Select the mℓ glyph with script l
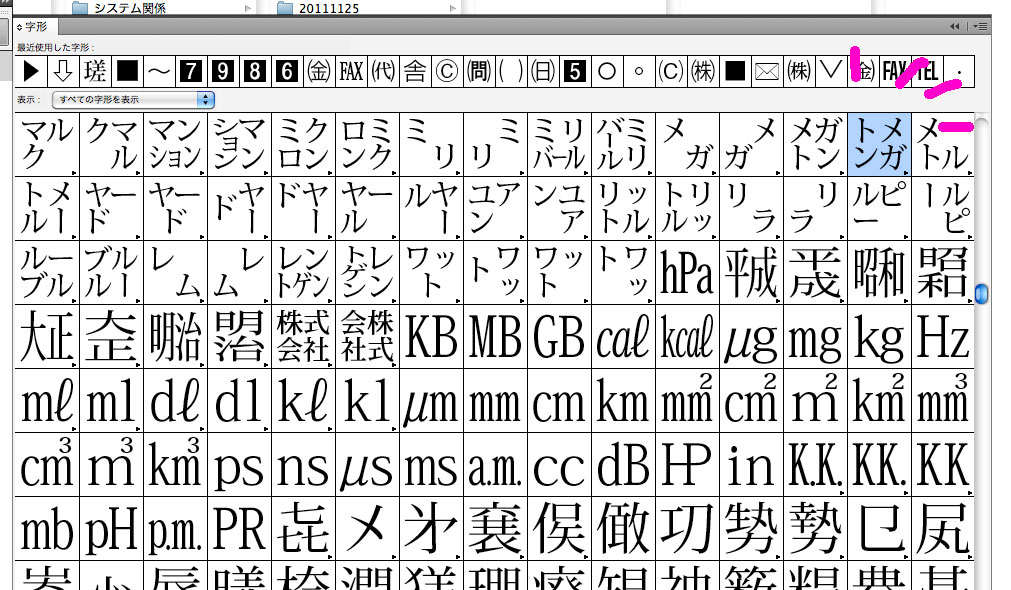Image resolution: width=1011 pixels, height=590 pixels. (47, 400)
